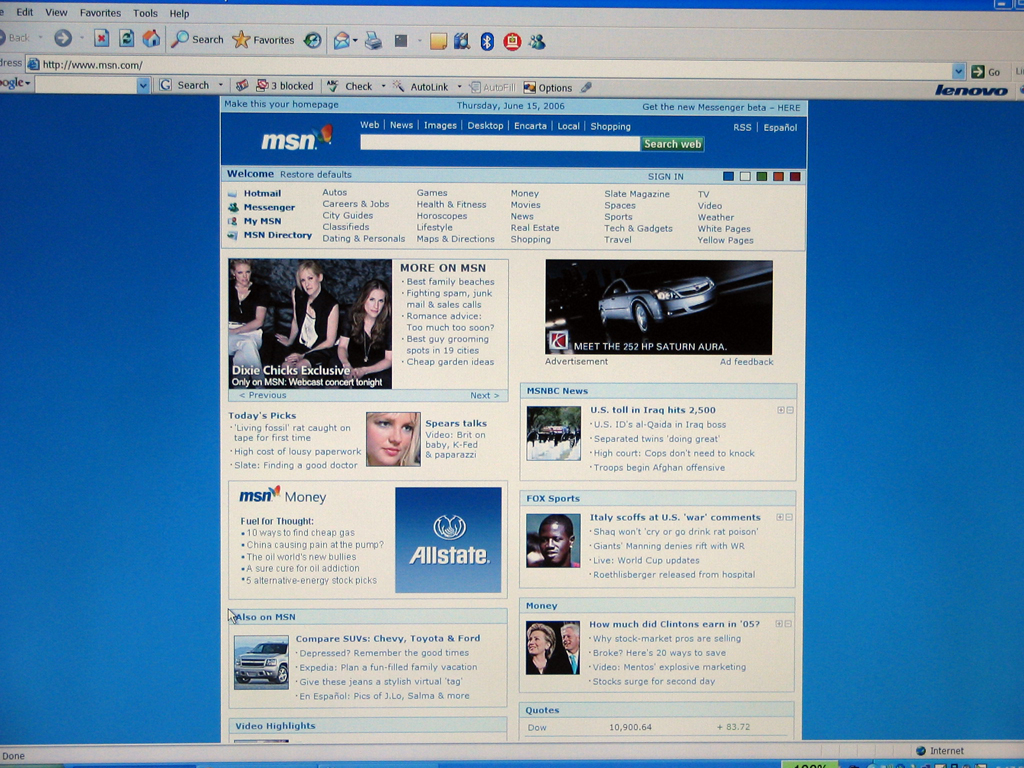The height and width of the screenshot is (768, 1024).
Task: Select the green theme color square
Action: click(761, 176)
